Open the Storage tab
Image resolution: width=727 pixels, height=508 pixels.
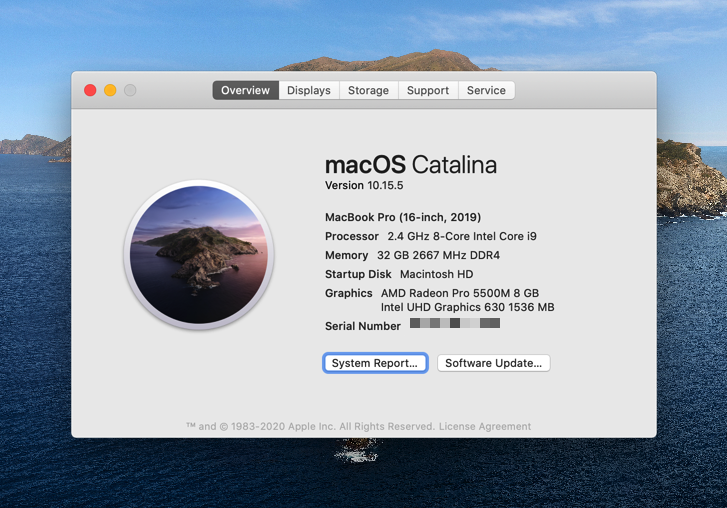click(x=369, y=90)
